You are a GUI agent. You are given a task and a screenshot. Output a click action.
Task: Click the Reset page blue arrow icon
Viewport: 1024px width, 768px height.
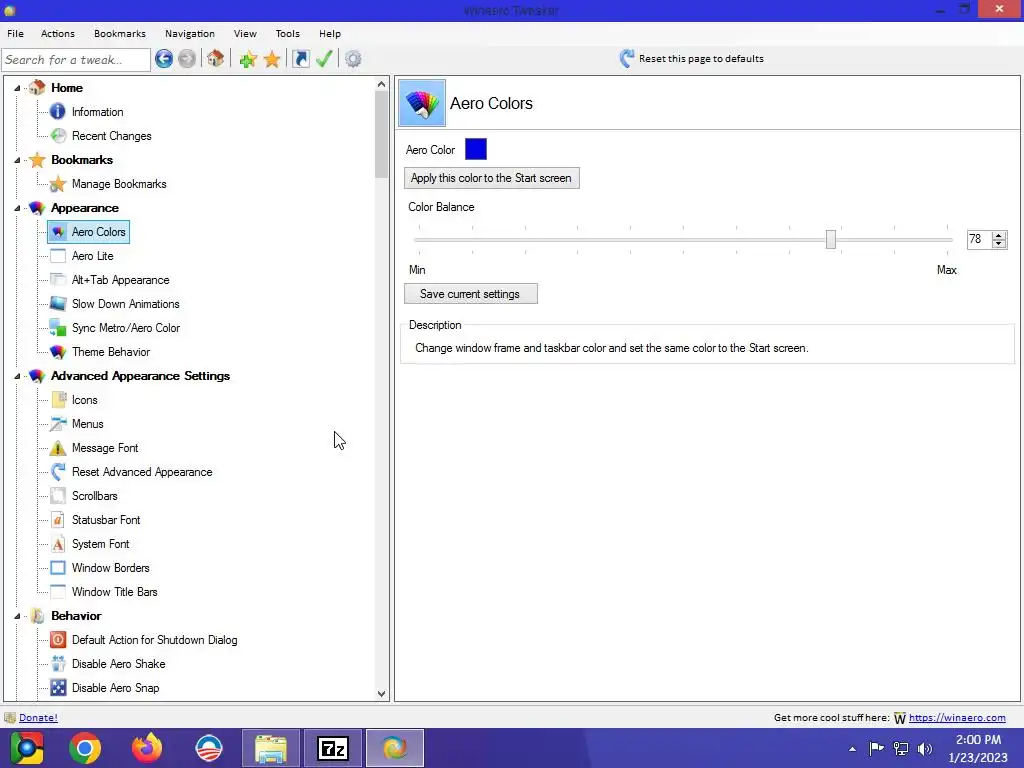click(x=626, y=59)
